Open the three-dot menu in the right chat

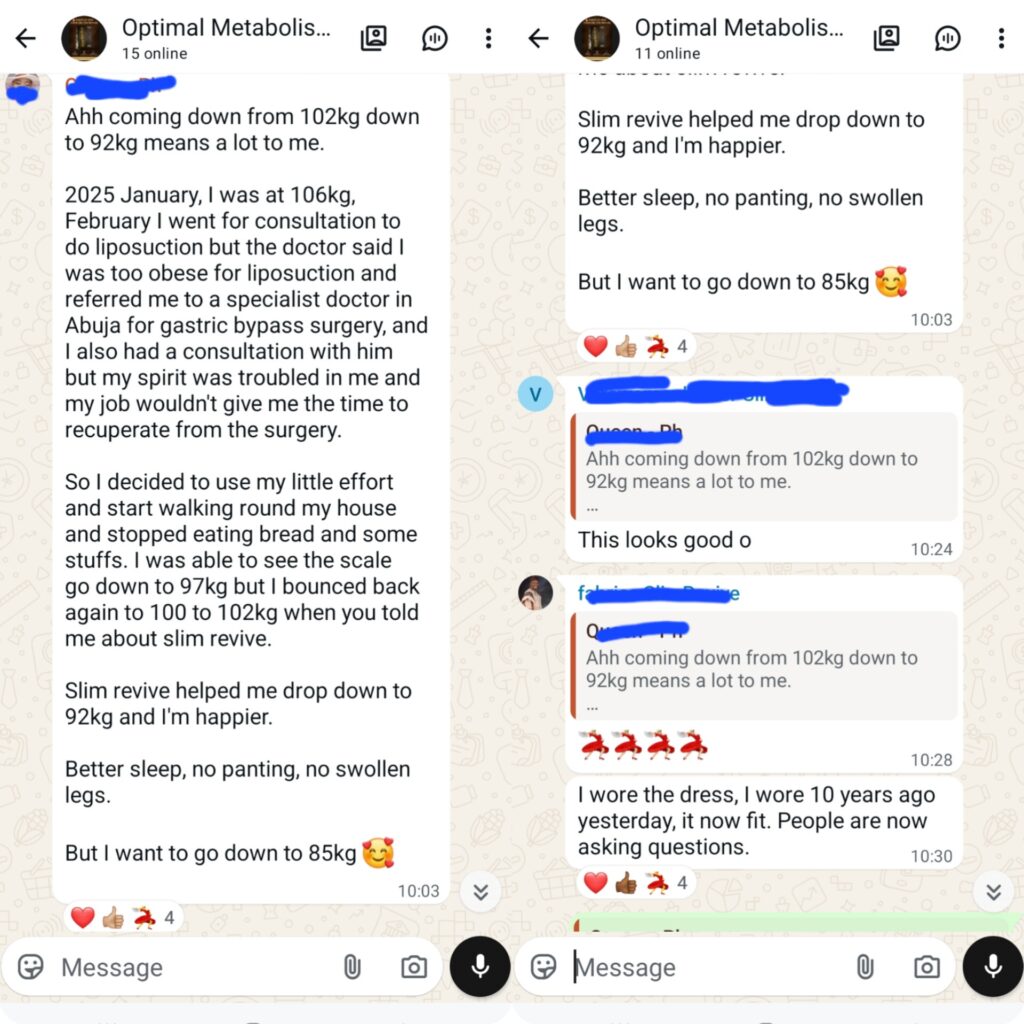tap(1001, 39)
